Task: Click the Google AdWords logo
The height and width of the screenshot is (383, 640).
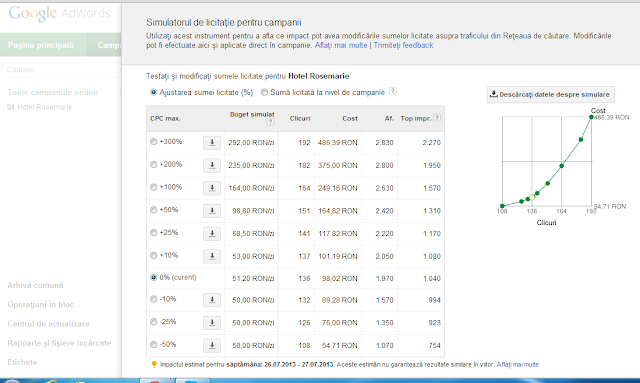Action: point(59,13)
